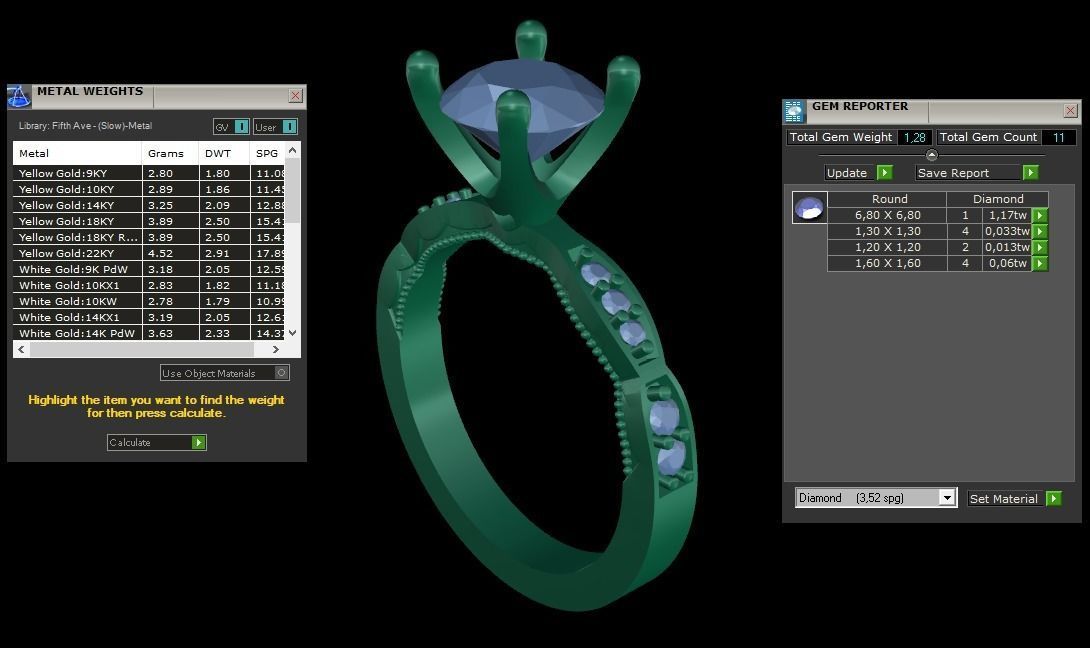Click the Grams column header
Screen dimensions: 1090x648
click(x=170, y=154)
